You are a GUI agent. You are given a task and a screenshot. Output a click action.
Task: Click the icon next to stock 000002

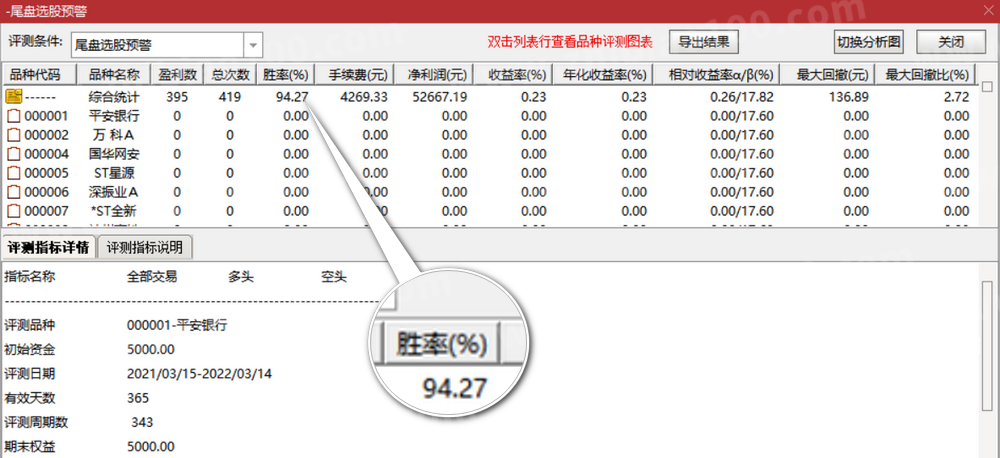pos(14,135)
